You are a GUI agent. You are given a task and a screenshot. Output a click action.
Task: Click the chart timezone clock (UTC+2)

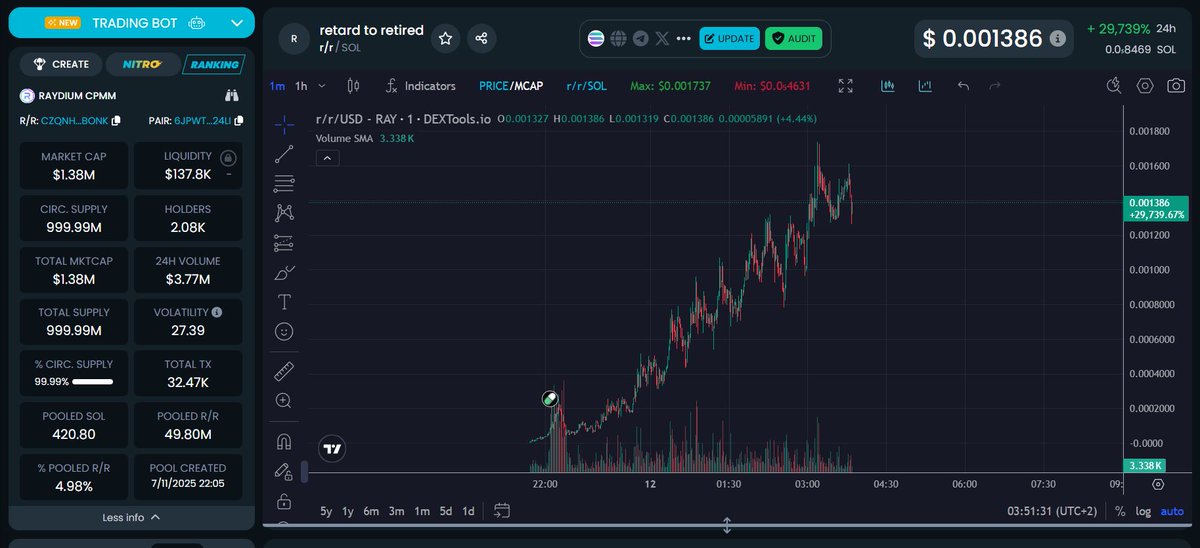point(1053,511)
